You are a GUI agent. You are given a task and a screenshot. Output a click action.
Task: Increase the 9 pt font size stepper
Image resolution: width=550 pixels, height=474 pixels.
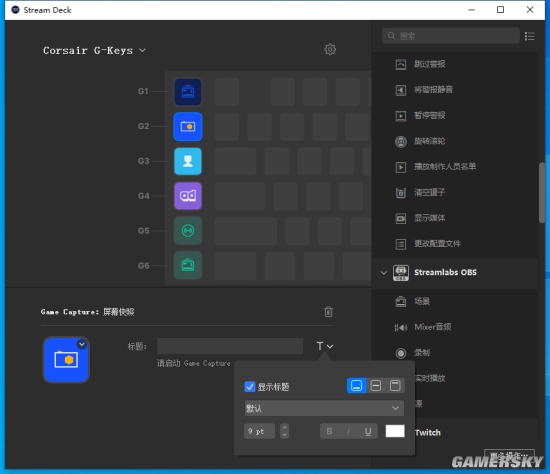(x=284, y=428)
